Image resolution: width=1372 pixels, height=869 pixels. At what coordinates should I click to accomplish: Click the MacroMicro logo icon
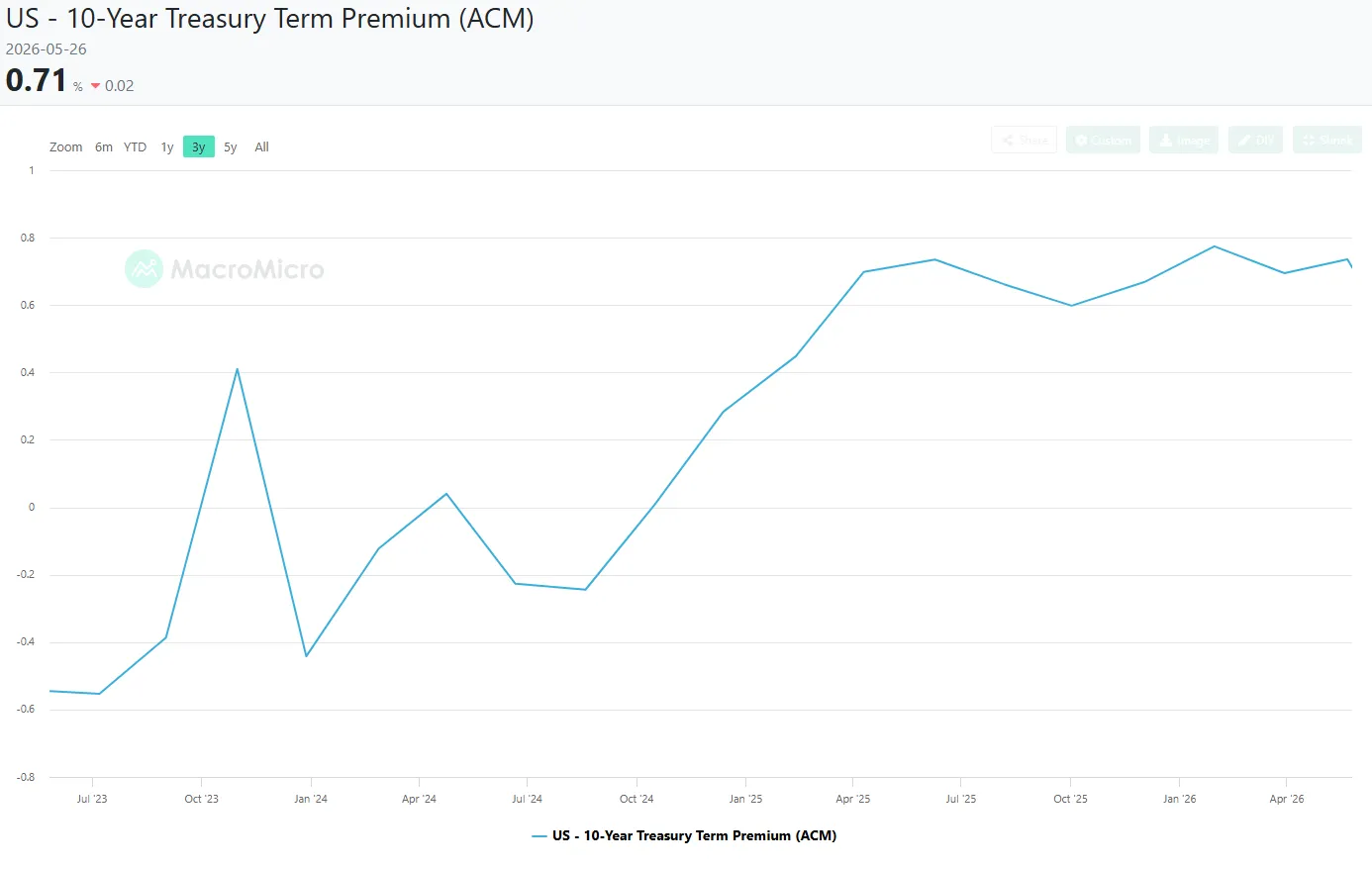144,269
